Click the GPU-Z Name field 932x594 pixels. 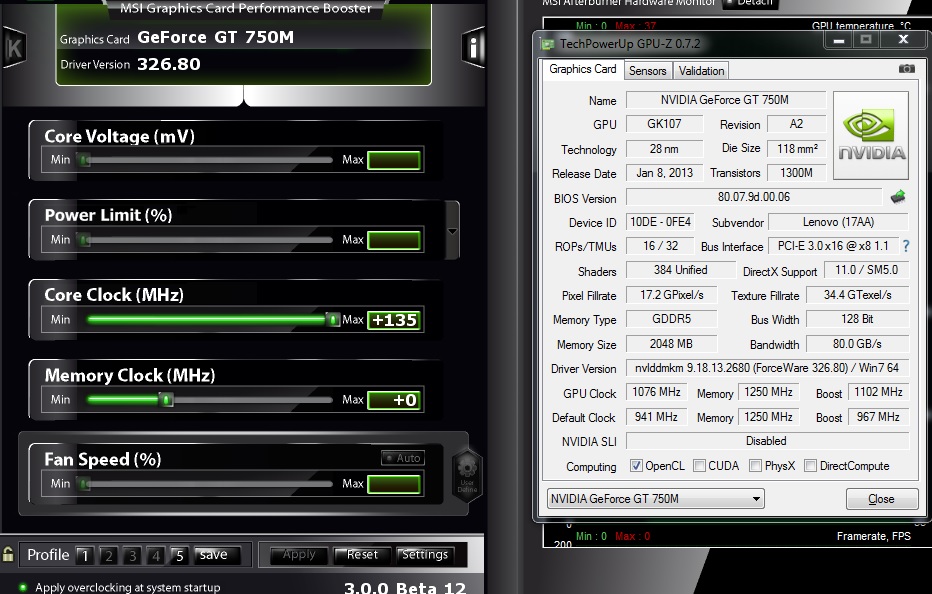(x=726, y=100)
